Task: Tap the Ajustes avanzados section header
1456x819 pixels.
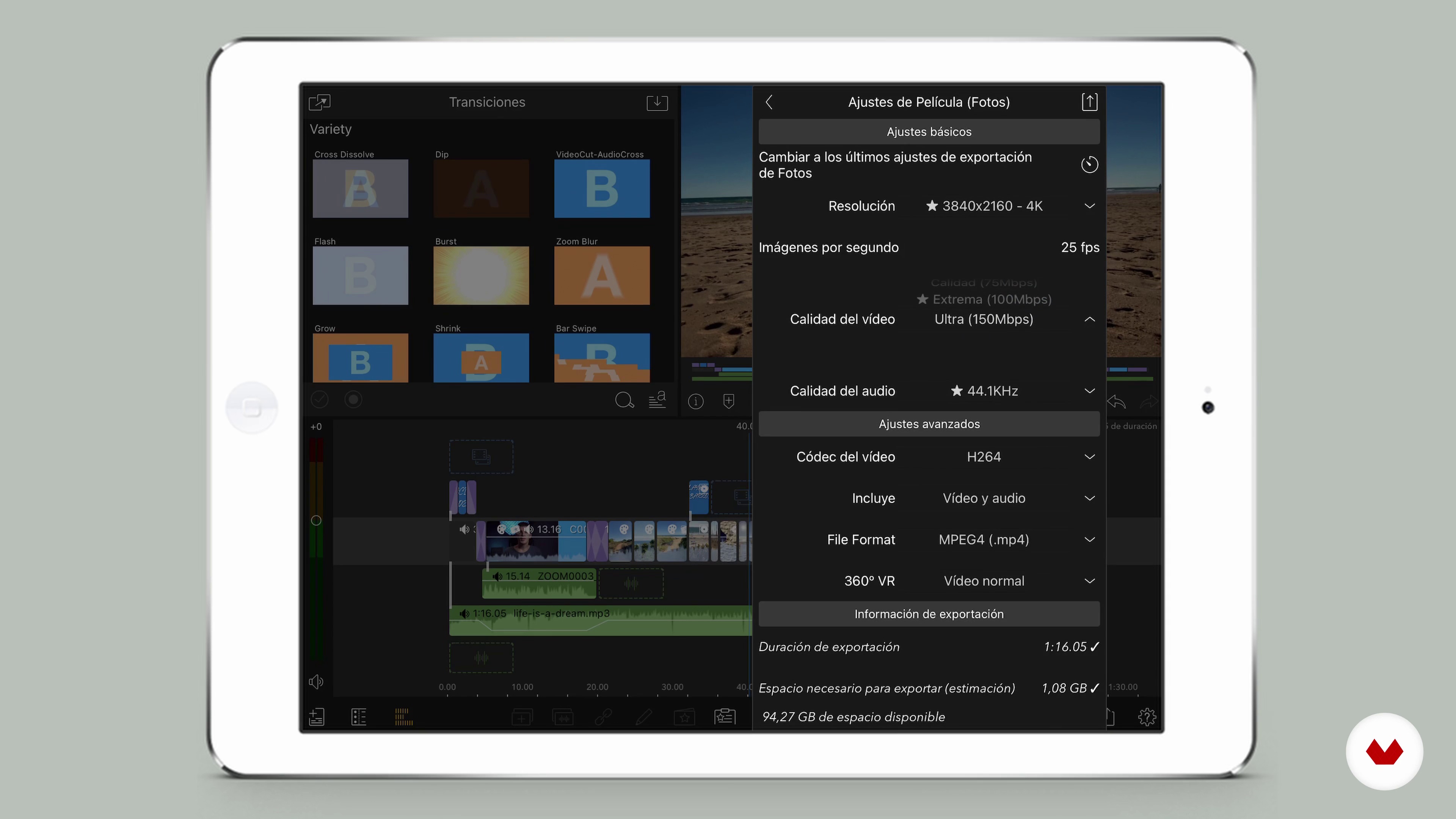Action: [x=929, y=424]
